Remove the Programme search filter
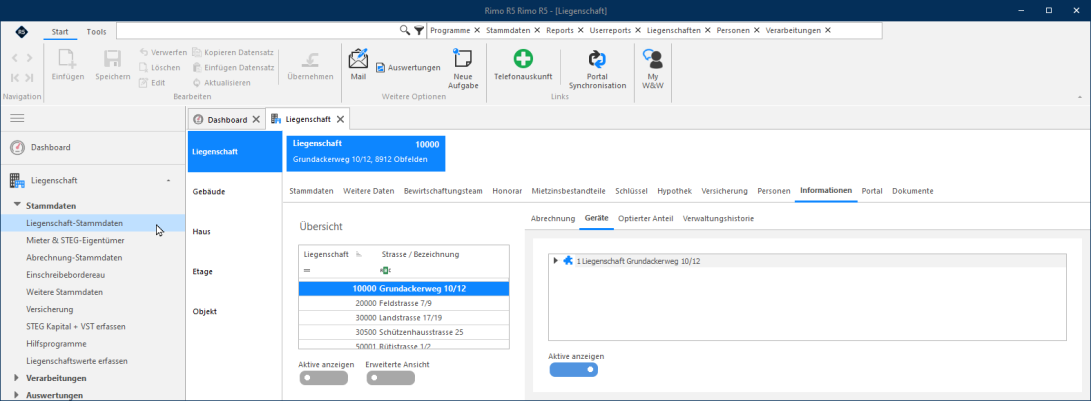Screen dimensions: 1091x401 click(x=477, y=31)
